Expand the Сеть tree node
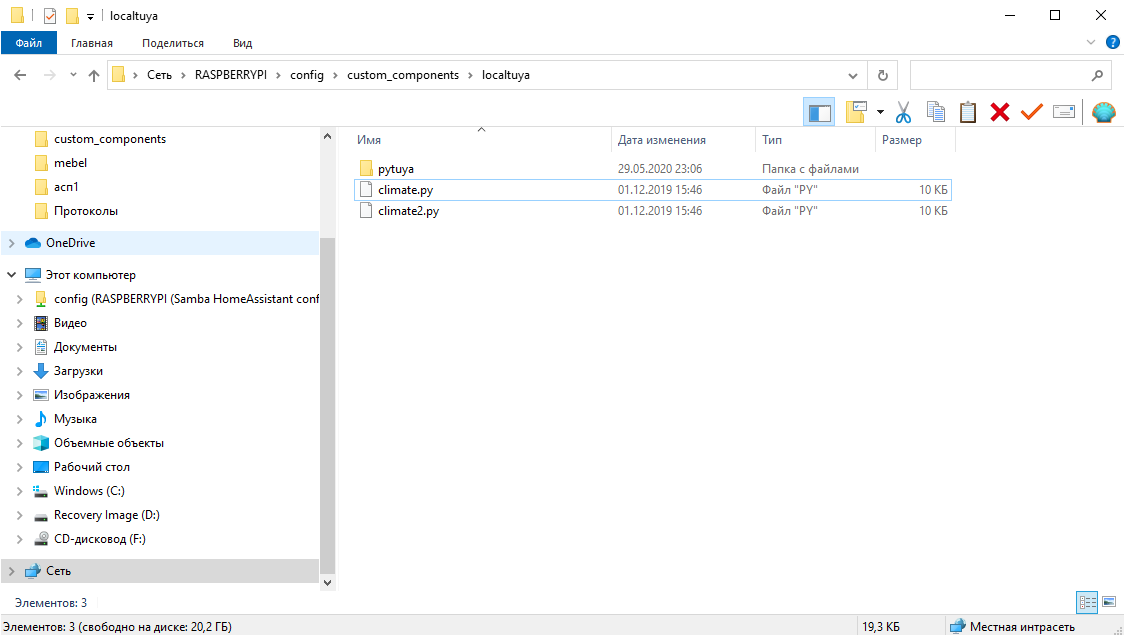Viewport: 1126px width, 635px height. coord(11,571)
